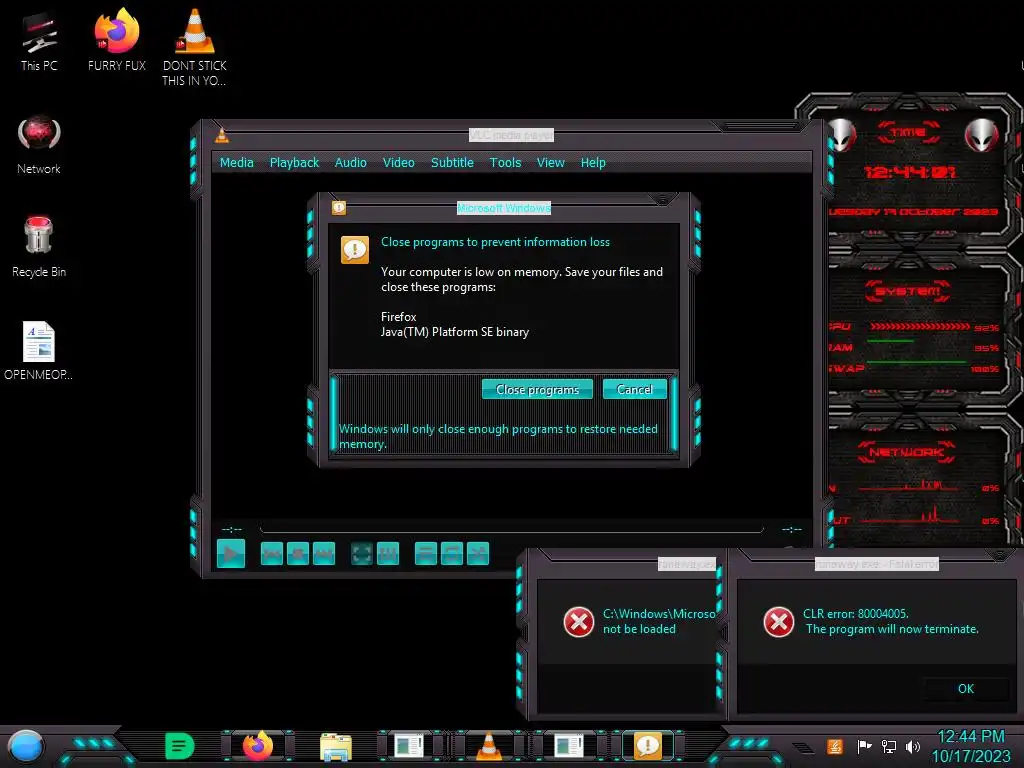Viewport: 1024px width, 768px height.
Task: Open the volume speaker tray icon
Action: [x=912, y=746]
